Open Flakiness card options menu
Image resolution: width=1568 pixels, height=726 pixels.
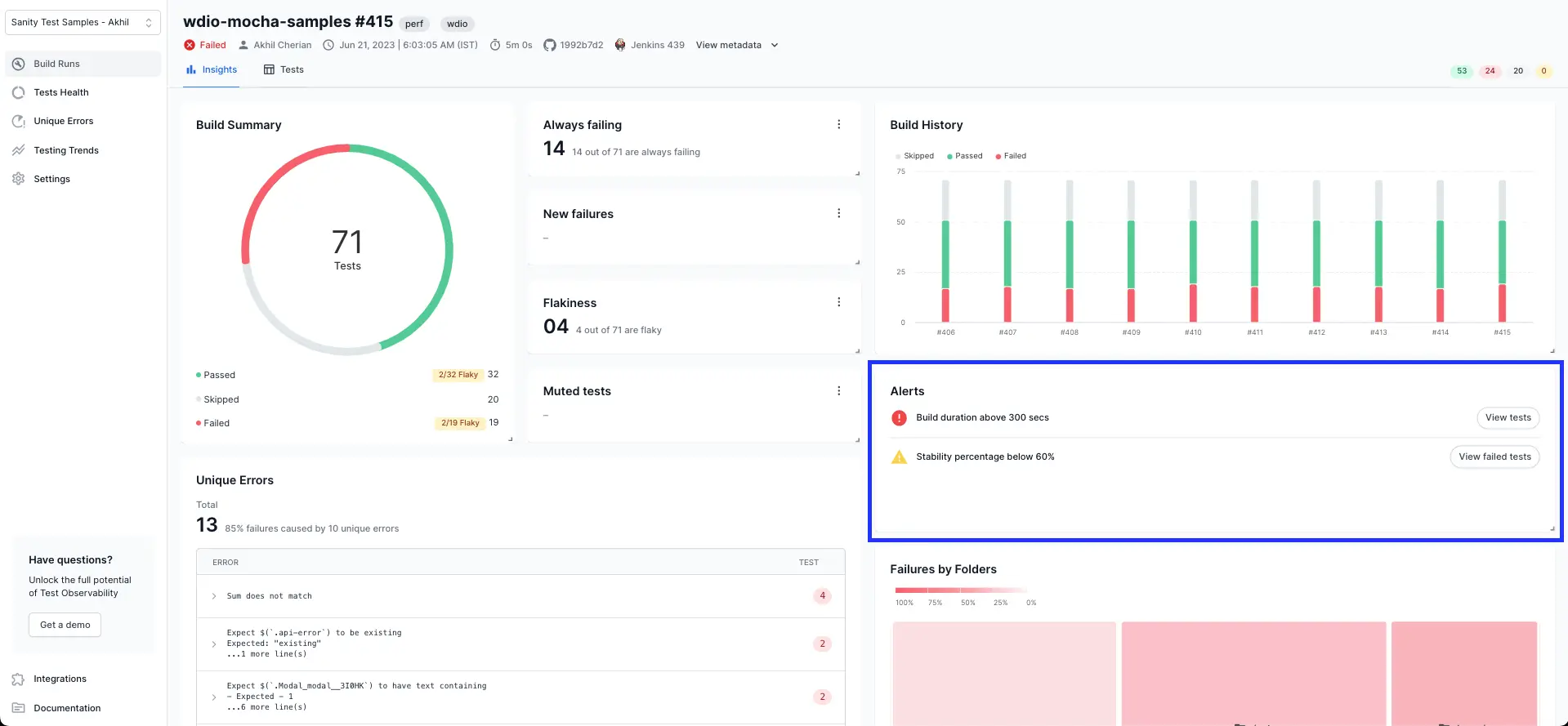838,302
